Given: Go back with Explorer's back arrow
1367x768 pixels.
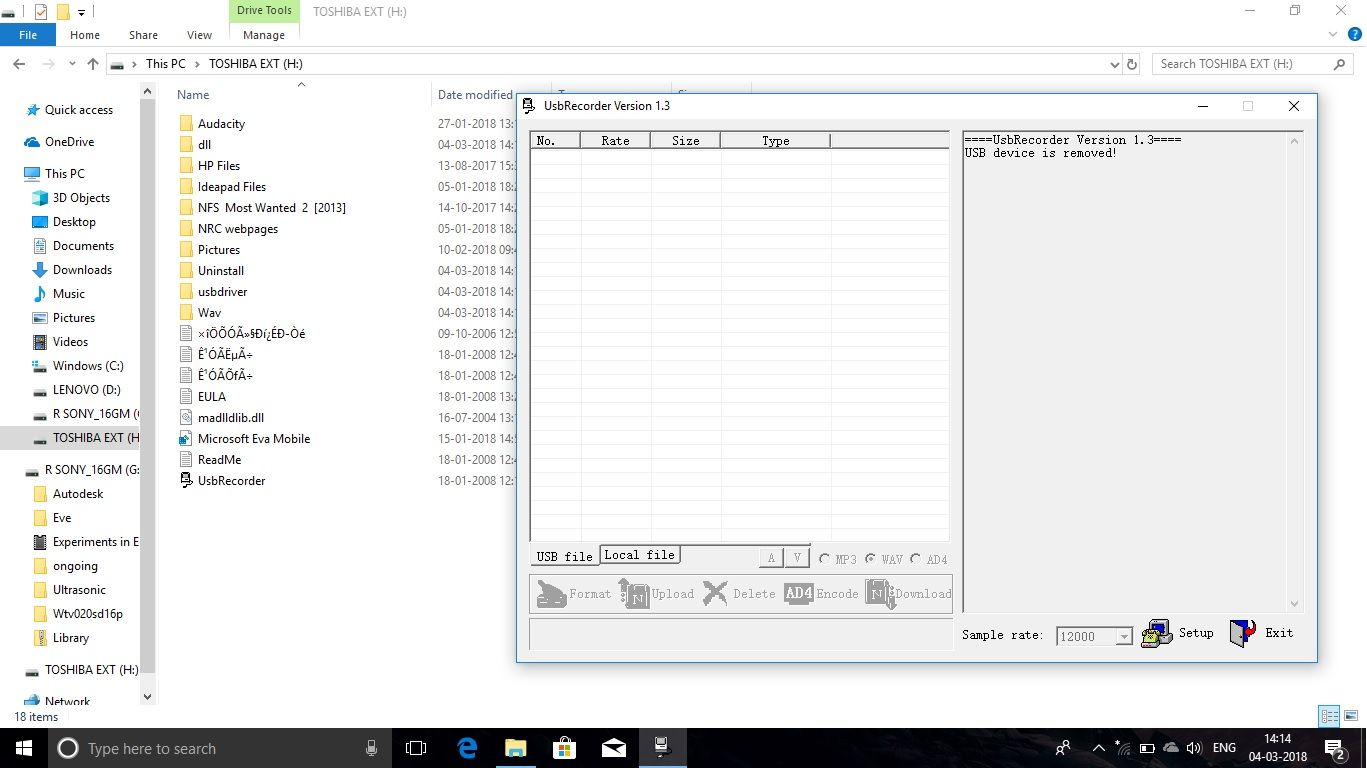Looking at the screenshot, I should coord(19,64).
